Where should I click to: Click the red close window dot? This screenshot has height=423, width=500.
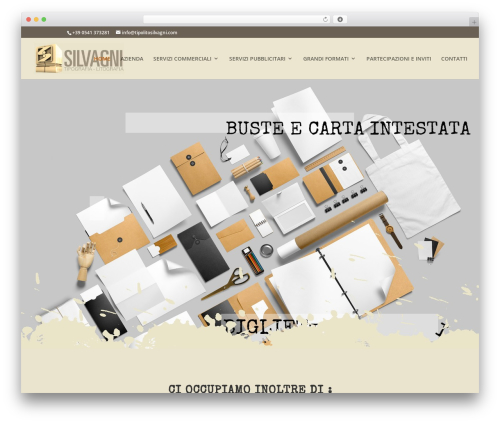pyautogui.click(x=29, y=20)
